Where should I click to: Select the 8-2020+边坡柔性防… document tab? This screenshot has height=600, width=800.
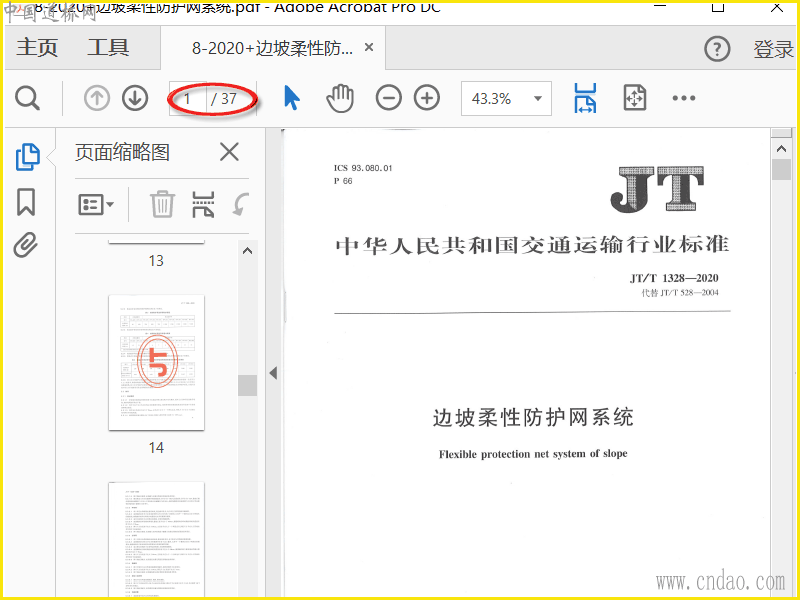click(272, 48)
